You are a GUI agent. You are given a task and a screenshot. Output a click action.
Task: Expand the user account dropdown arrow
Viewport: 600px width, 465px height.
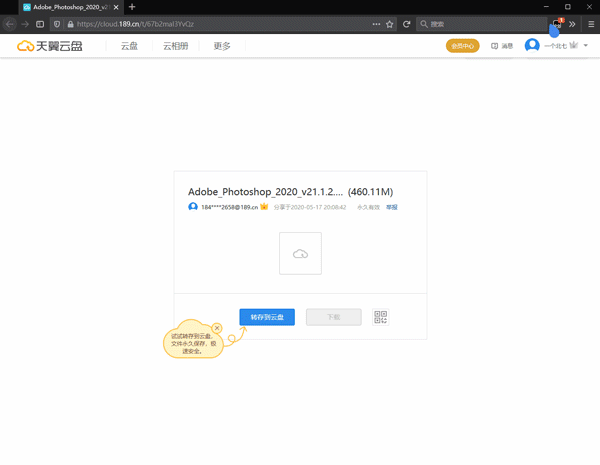[x=586, y=46]
